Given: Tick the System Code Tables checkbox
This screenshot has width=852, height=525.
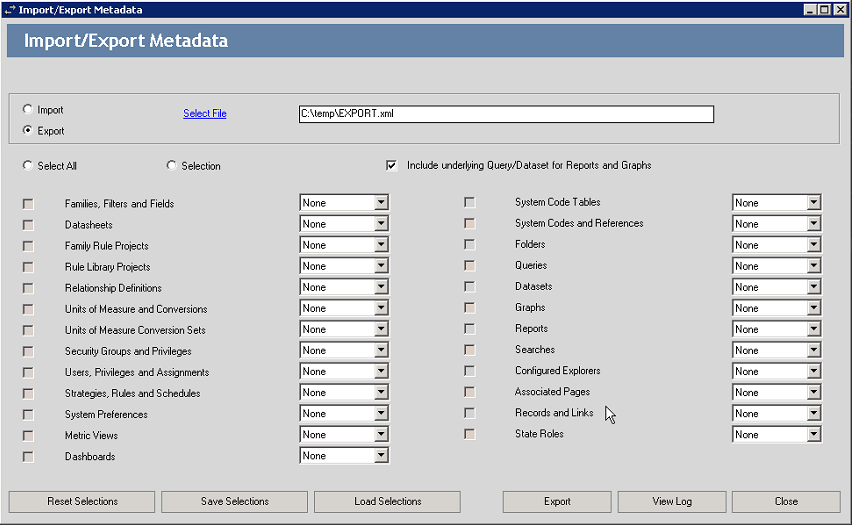Looking at the screenshot, I should click(x=470, y=202).
